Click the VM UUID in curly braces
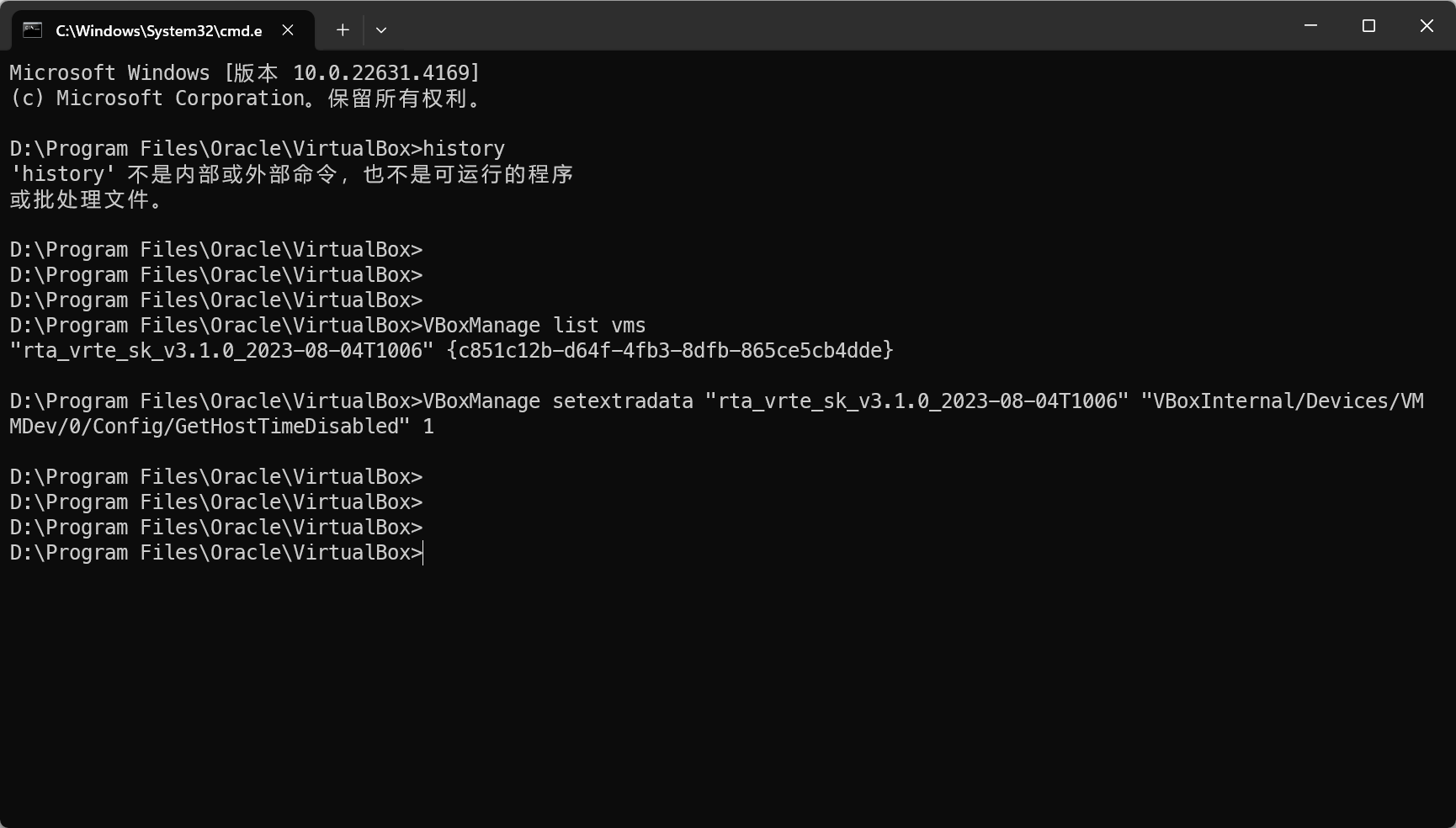Screen dimensions: 1456x828 pos(670,351)
